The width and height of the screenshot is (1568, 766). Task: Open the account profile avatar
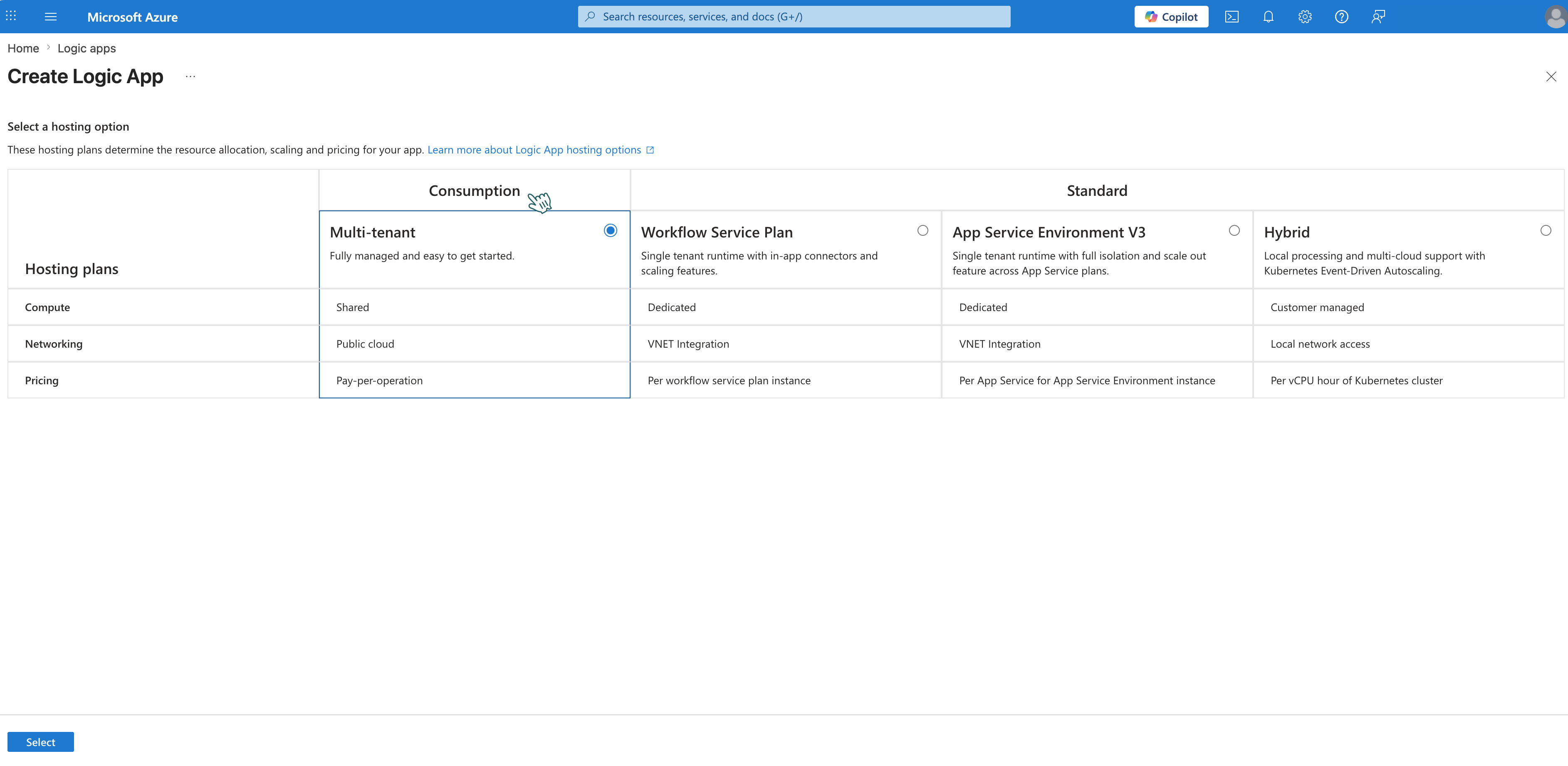1555,17
